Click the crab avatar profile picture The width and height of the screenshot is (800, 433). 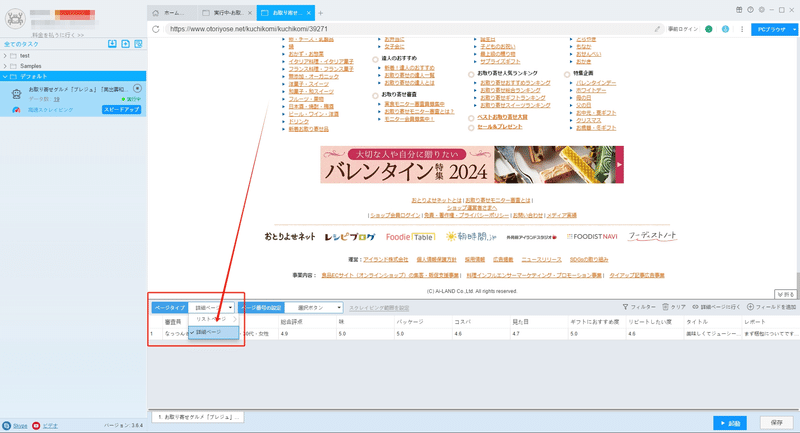pyautogui.click(x=15, y=19)
